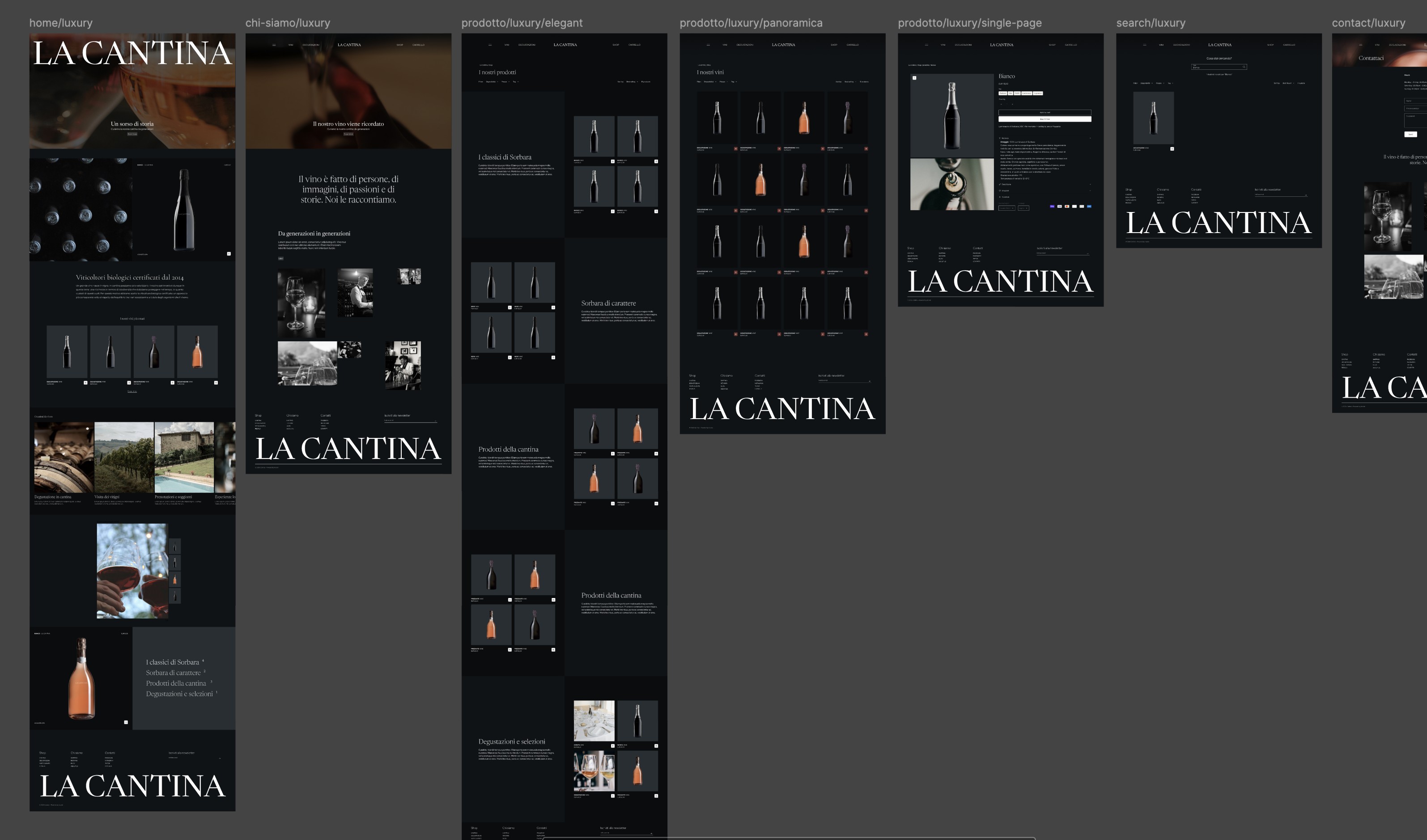Click 'Il nostro vino viene ricordato' hero title
The image size is (1427, 840).
(x=348, y=124)
